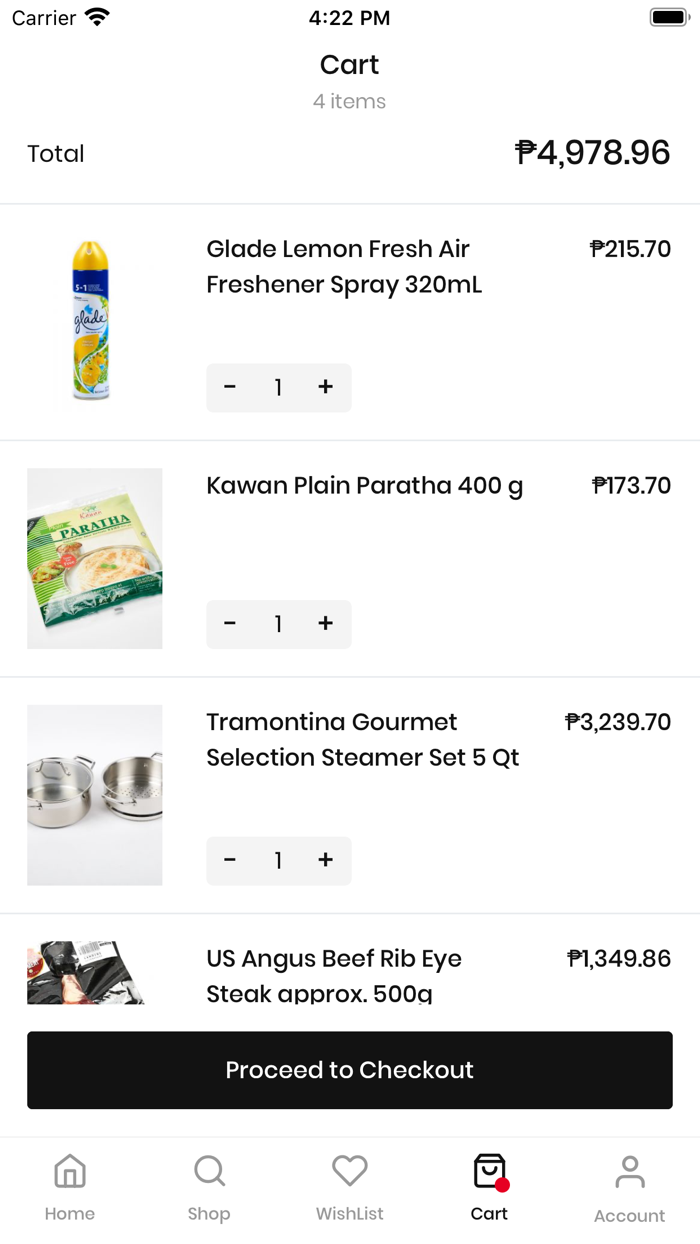Open Kawan Paratha product image

pos(94,558)
